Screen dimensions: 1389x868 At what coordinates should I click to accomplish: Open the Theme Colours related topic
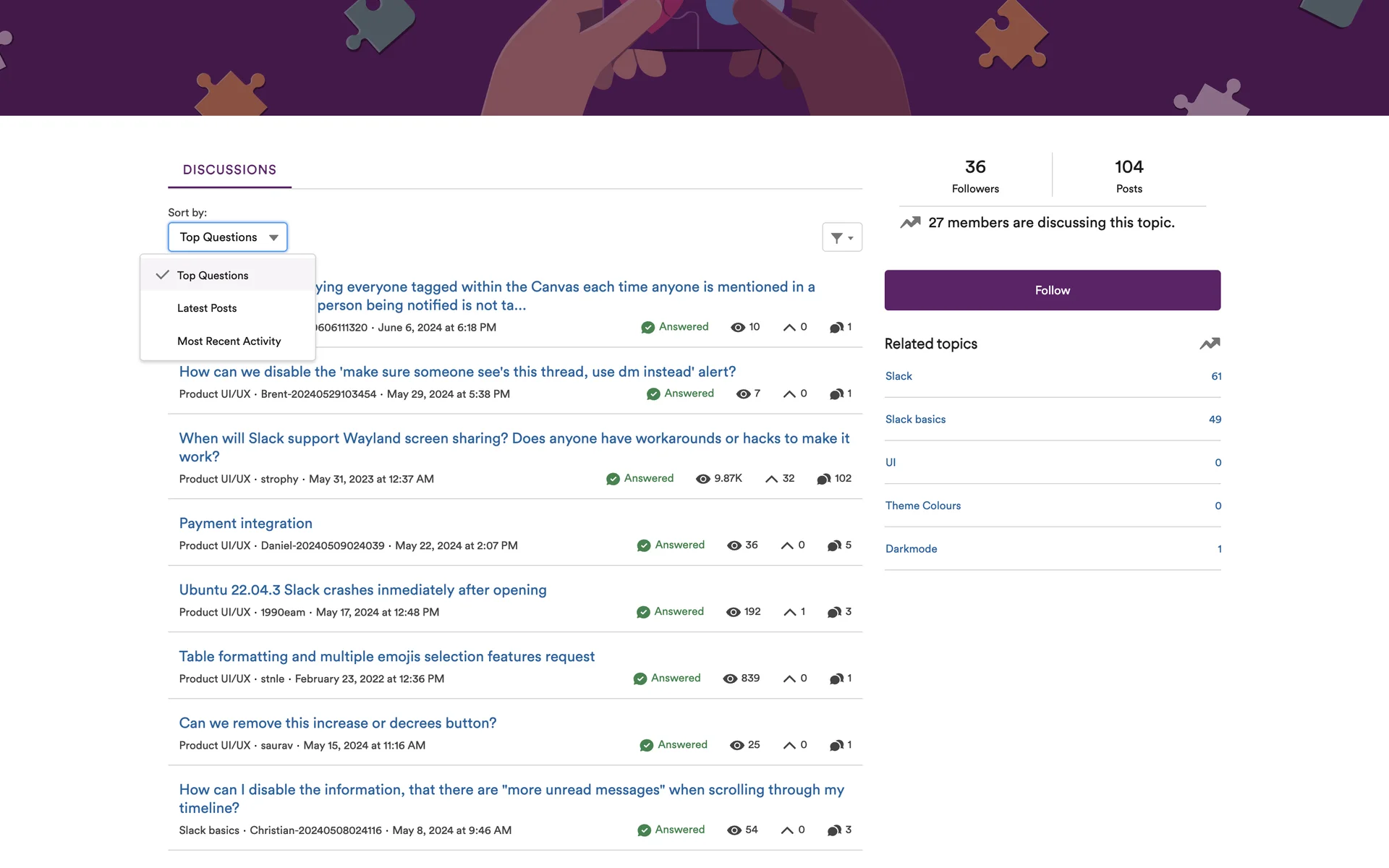click(922, 506)
